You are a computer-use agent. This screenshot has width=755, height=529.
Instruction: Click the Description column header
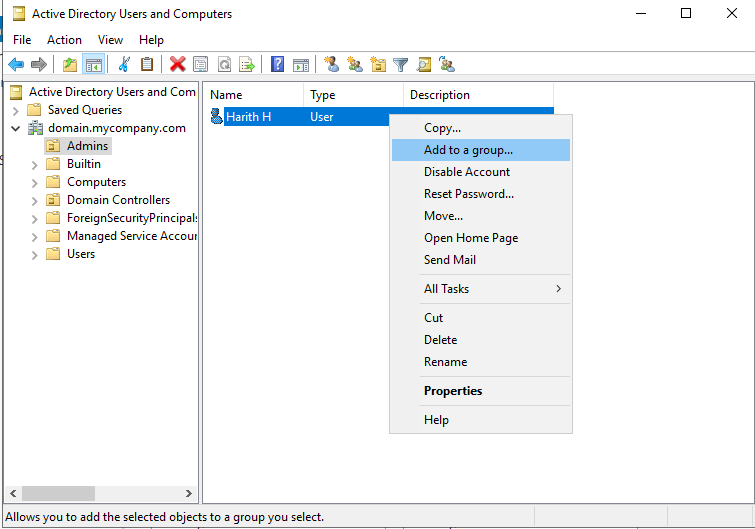click(x=440, y=95)
